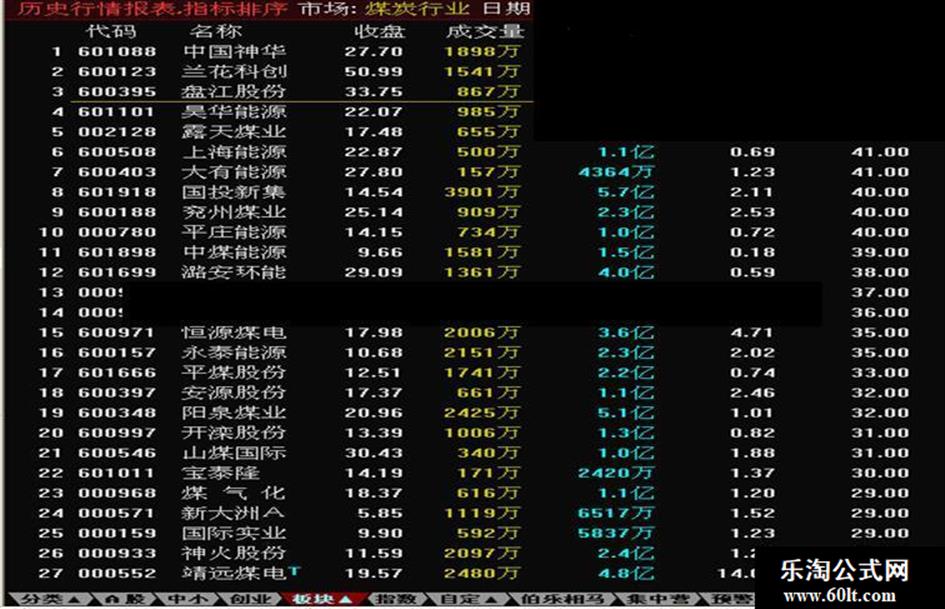Screen dimensions: 945x609
Task: Click closing price 27.70
Action: [374, 52]
